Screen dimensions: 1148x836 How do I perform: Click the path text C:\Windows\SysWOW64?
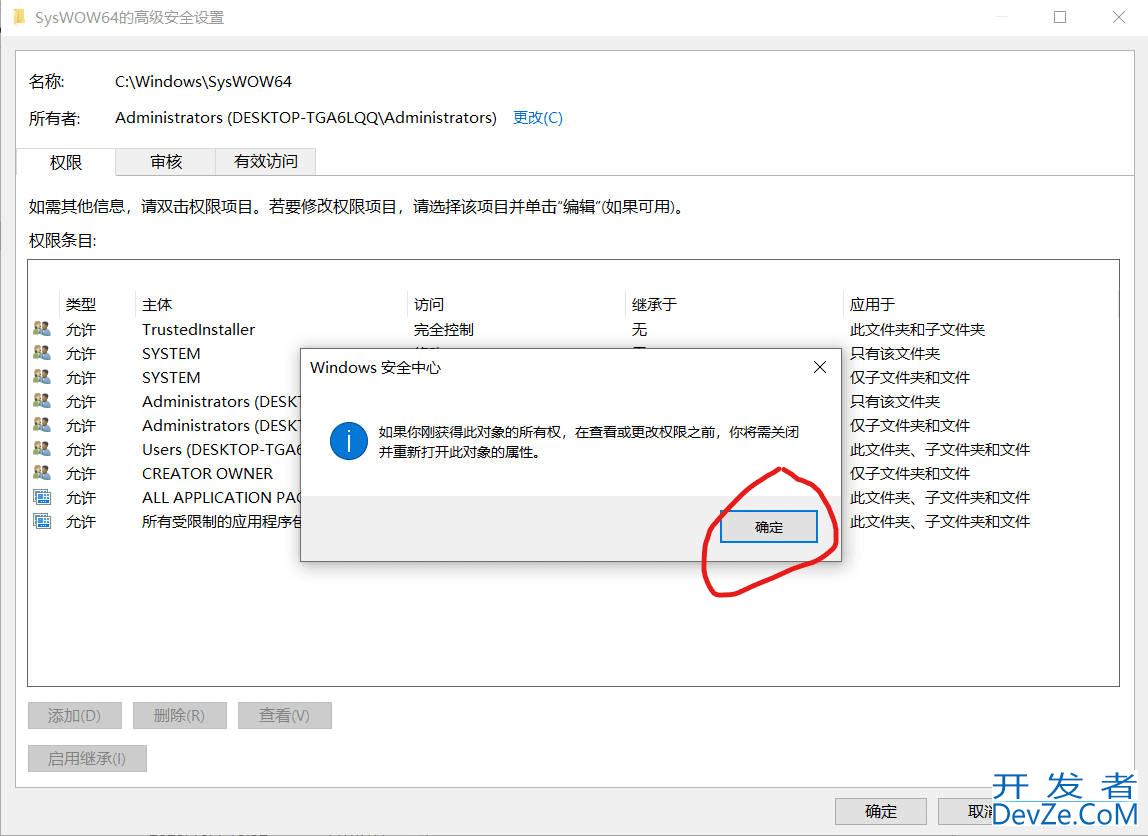click(x=204, y=81)
